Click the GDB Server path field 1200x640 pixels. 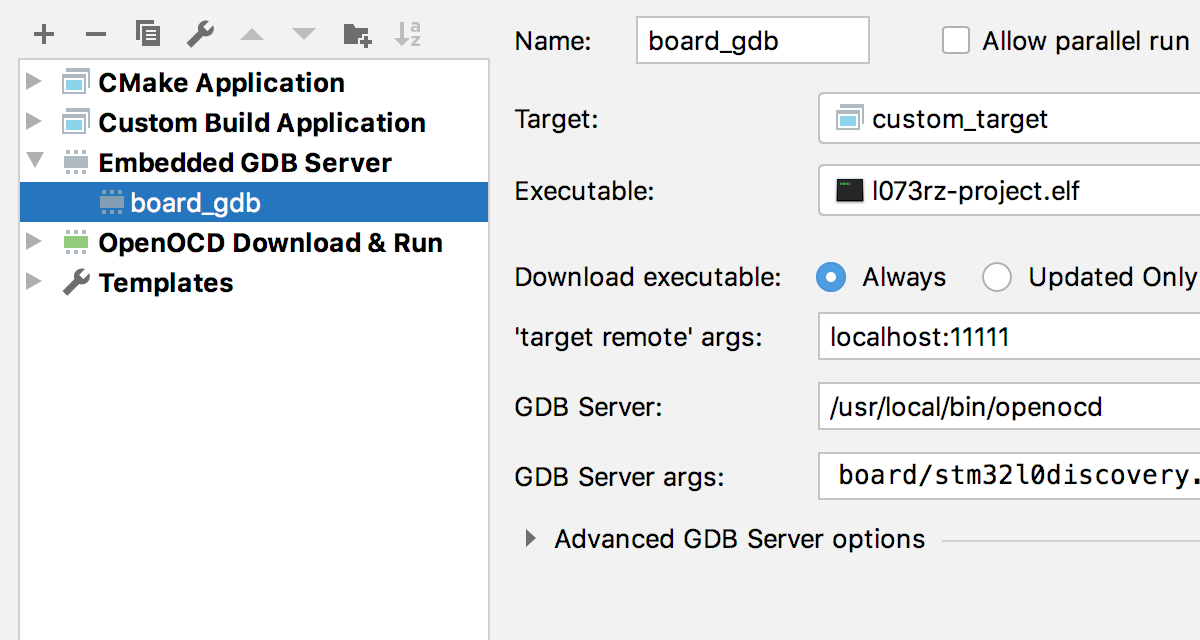tap(1009, 407)
